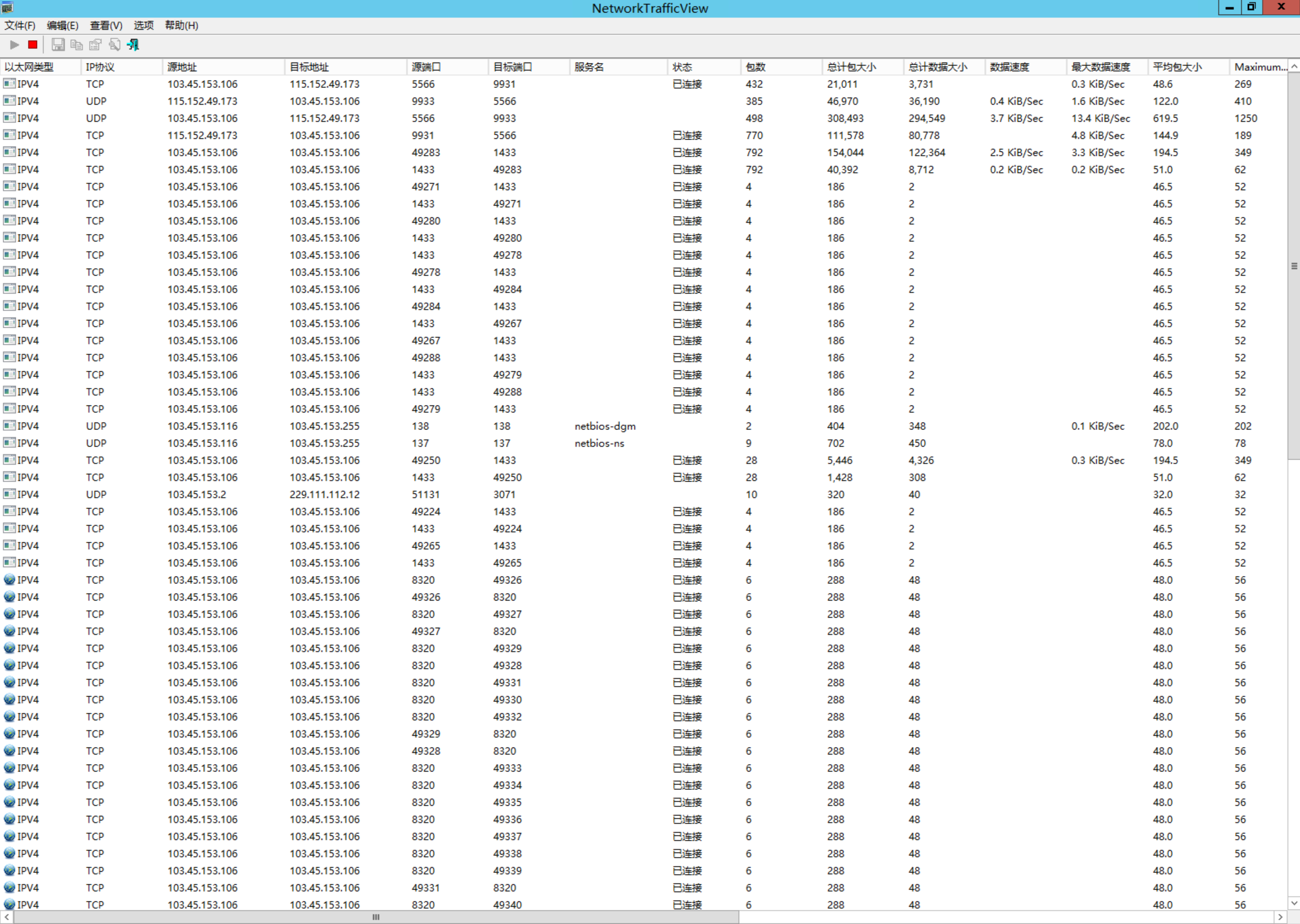
Task: Click the row icon for port 49283 to 1433
Action: tap(9, 152)
